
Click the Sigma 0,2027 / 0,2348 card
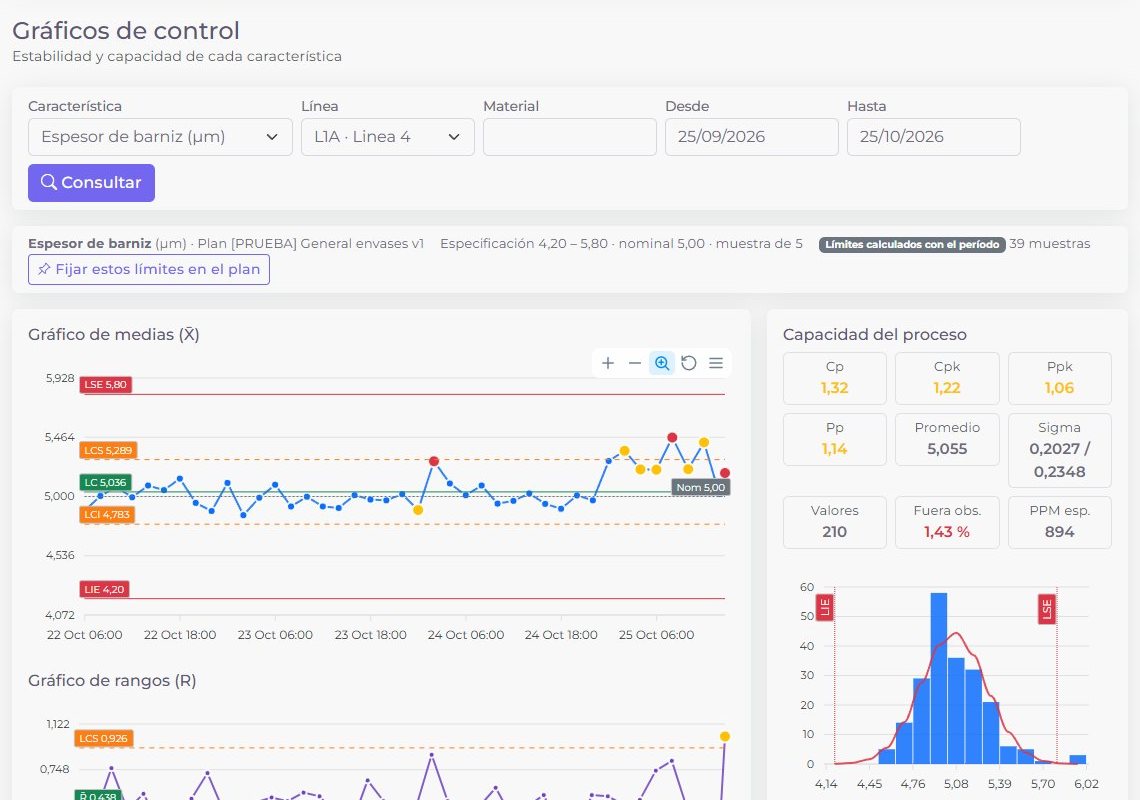tap(1059, 450)
